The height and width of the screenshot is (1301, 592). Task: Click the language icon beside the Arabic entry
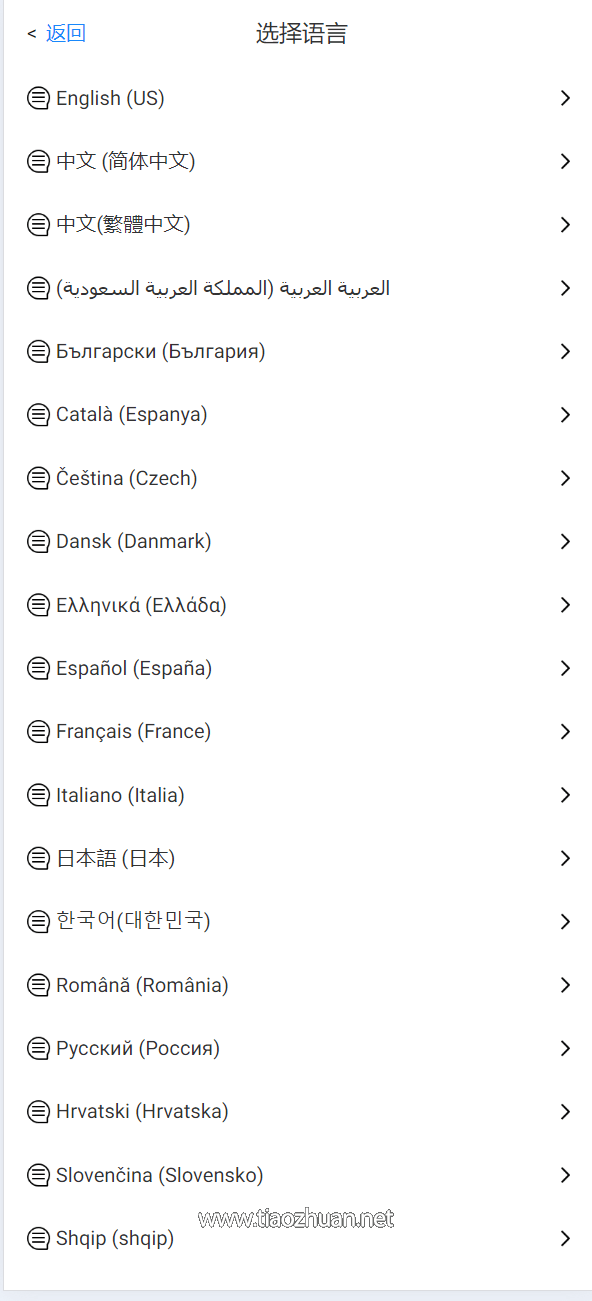pos(38,288)
